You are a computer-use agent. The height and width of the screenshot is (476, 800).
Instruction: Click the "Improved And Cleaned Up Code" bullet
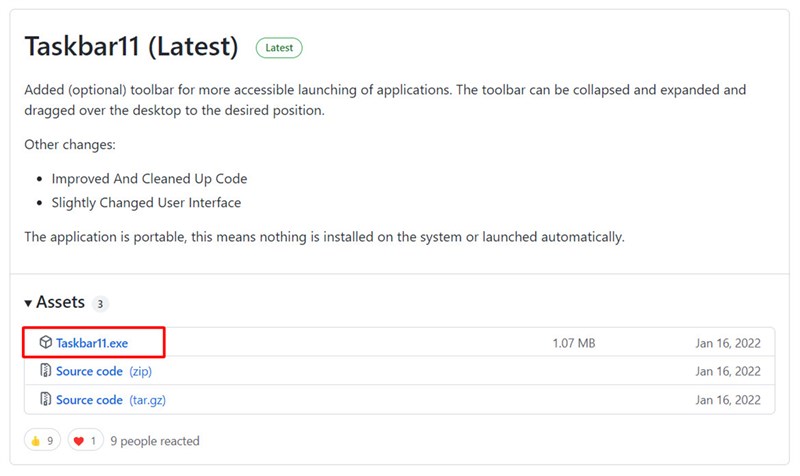tap(149, 178)
